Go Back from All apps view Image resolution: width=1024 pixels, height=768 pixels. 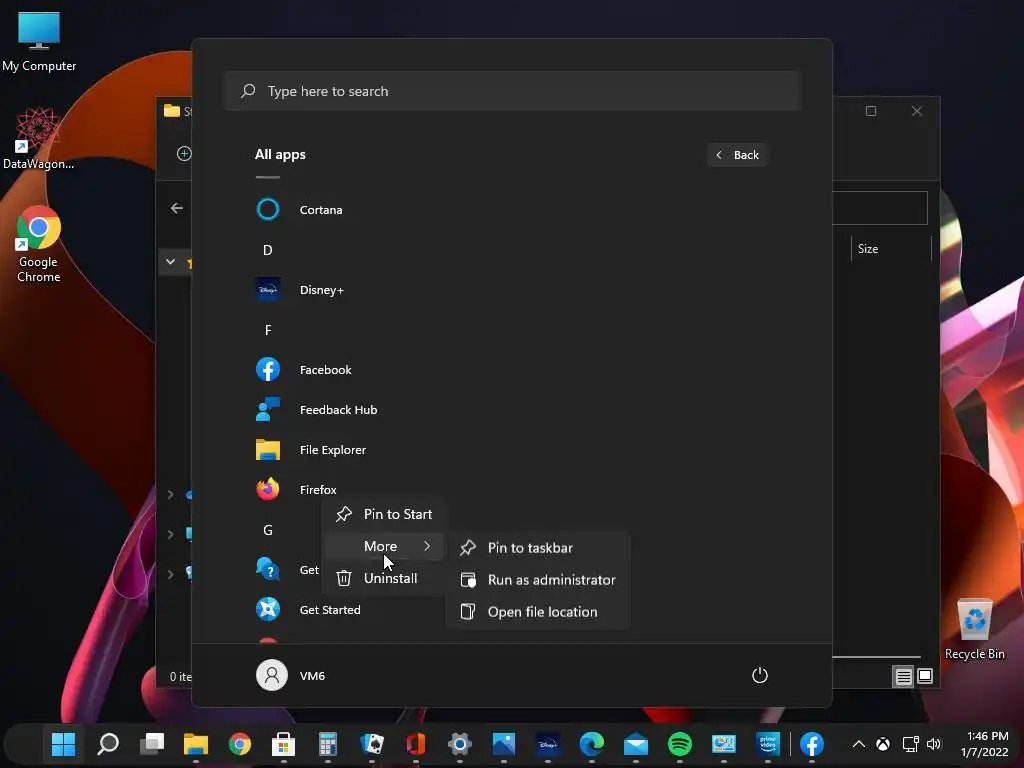(737, 155)
